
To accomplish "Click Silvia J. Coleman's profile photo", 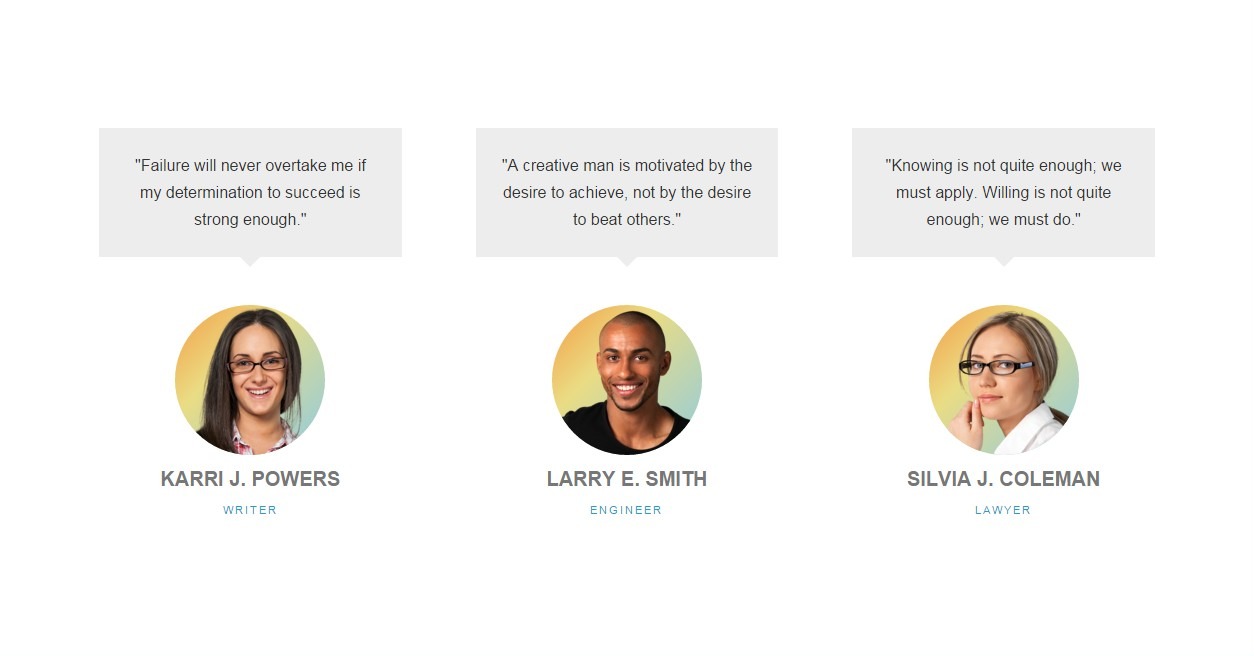I will click(x=1004, y=380).
